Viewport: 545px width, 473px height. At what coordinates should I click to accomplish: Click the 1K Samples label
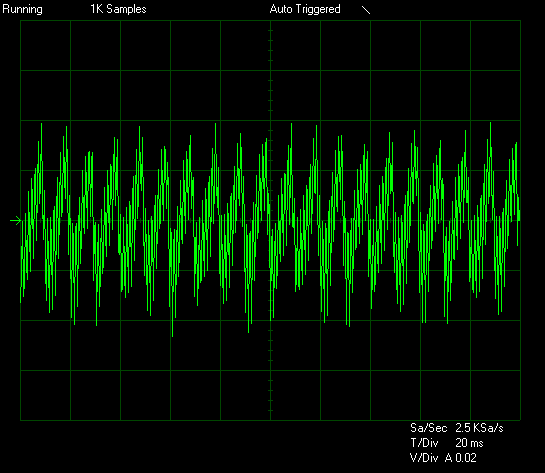(118, 9)
